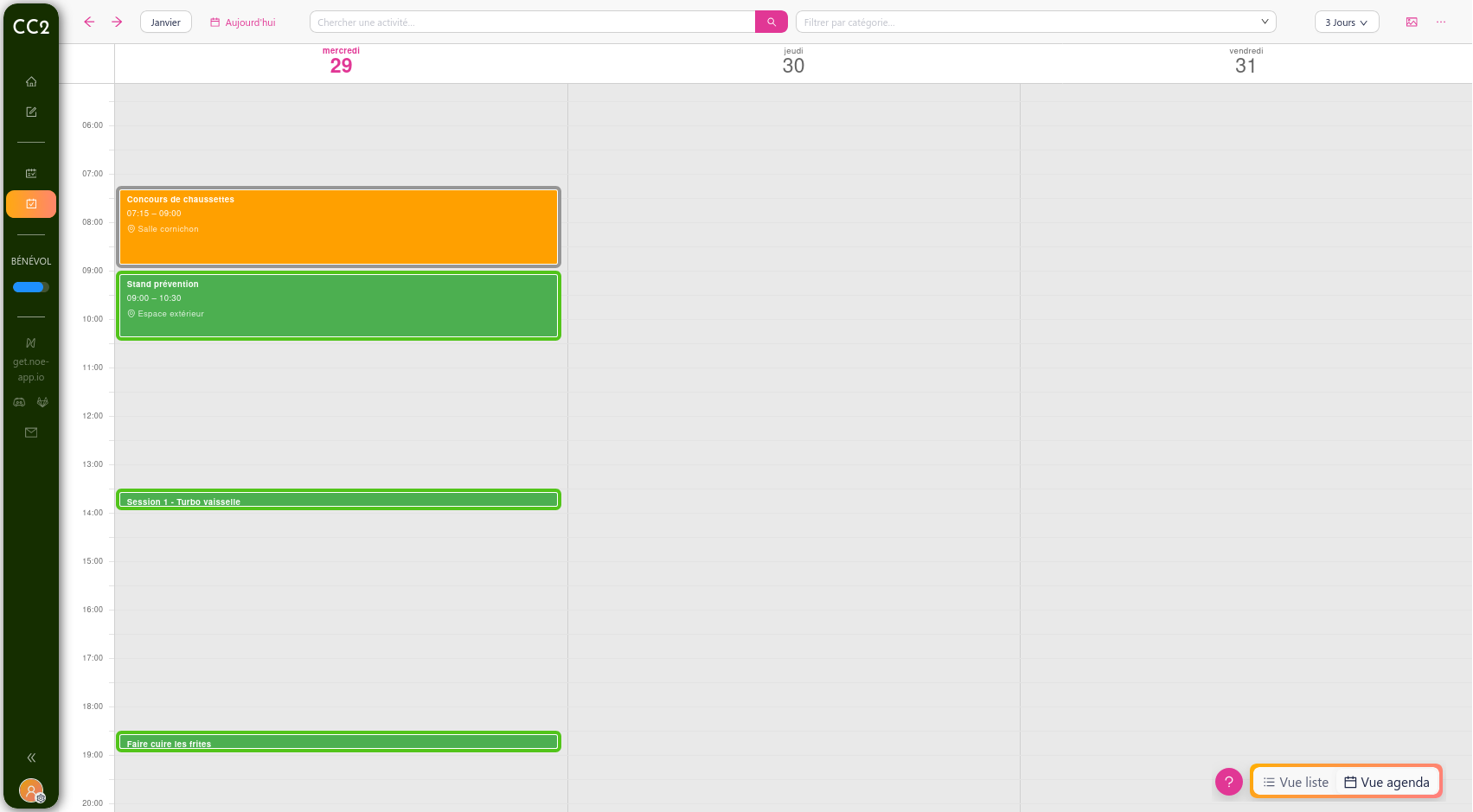
Task: Collapse the sidebar with the double chevron
Action: 30,758
